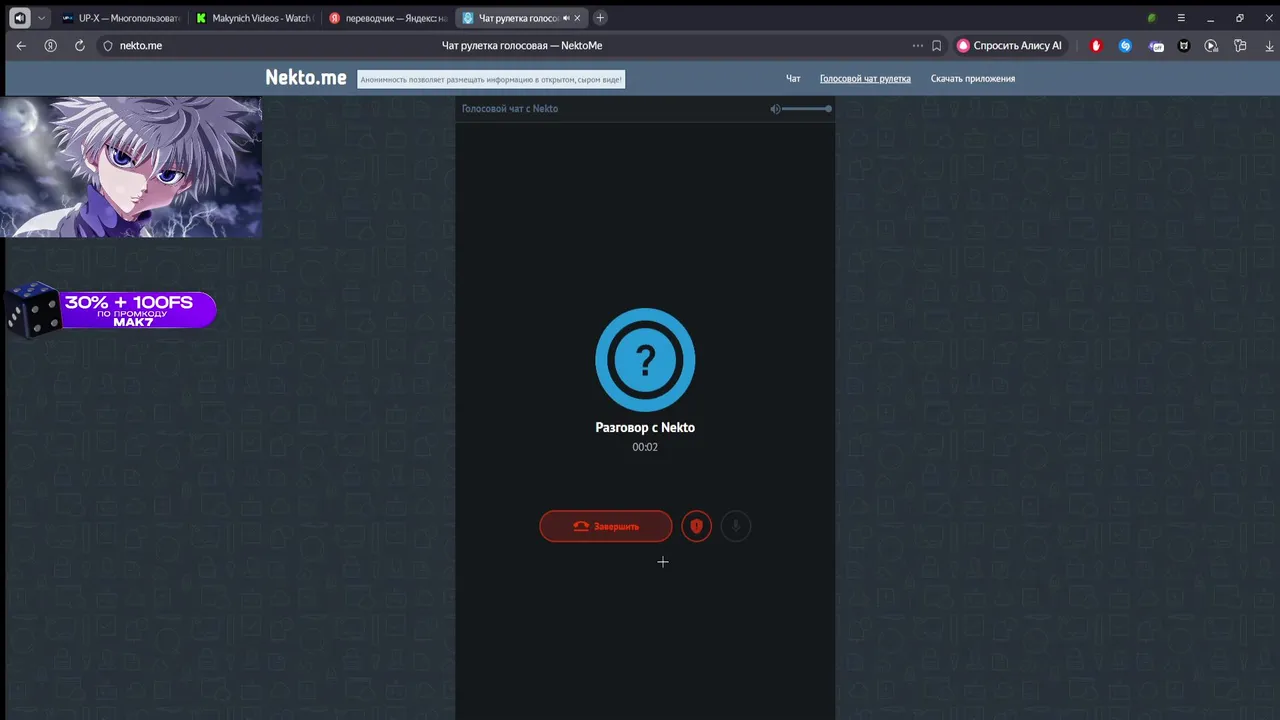Image resolution: width=1280 pixels, height=720 pixels.
Task: Switch to the UP-X tab
Action: [x=120, y=18]
